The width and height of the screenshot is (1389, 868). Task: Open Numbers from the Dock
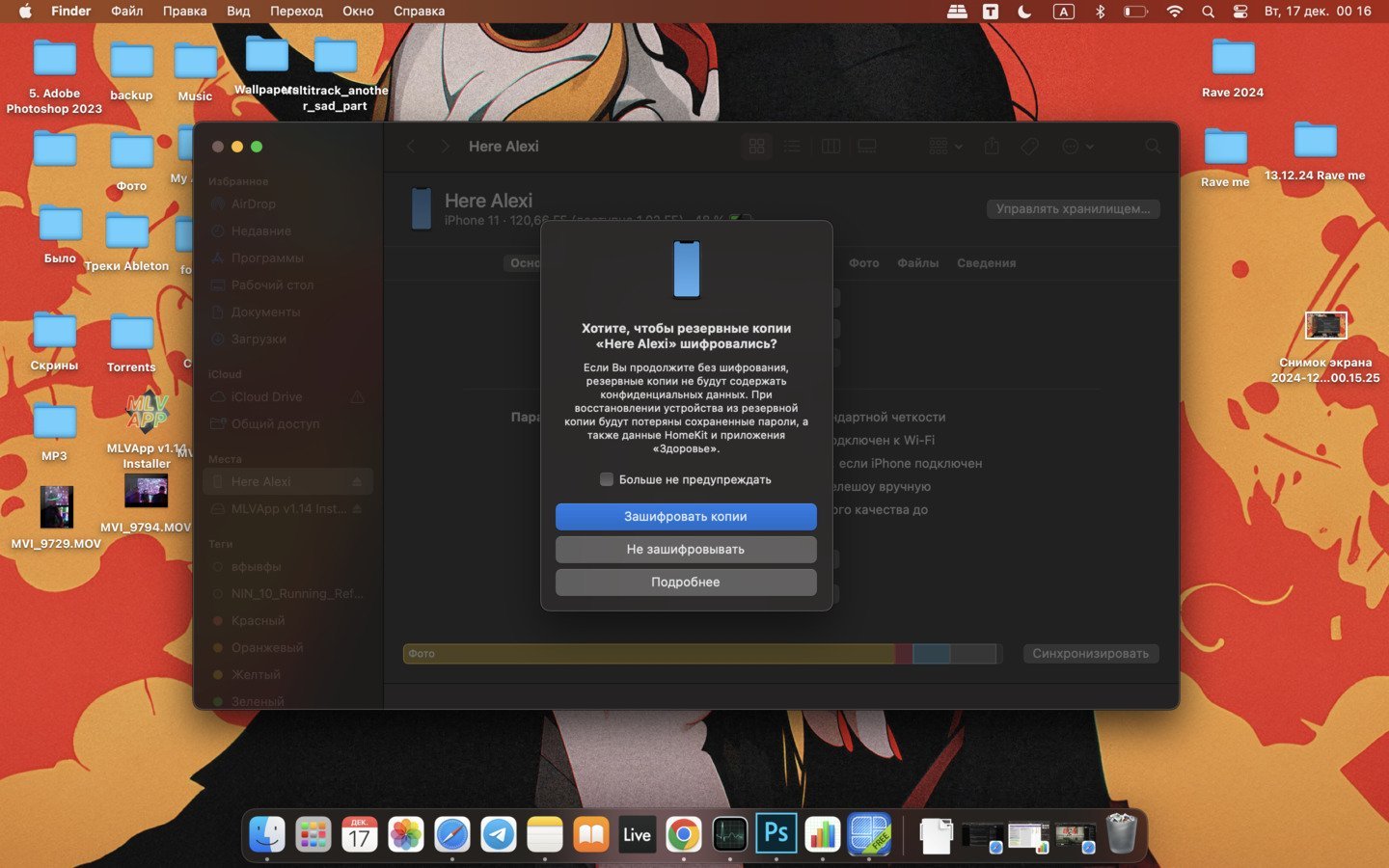click(823, 835)
